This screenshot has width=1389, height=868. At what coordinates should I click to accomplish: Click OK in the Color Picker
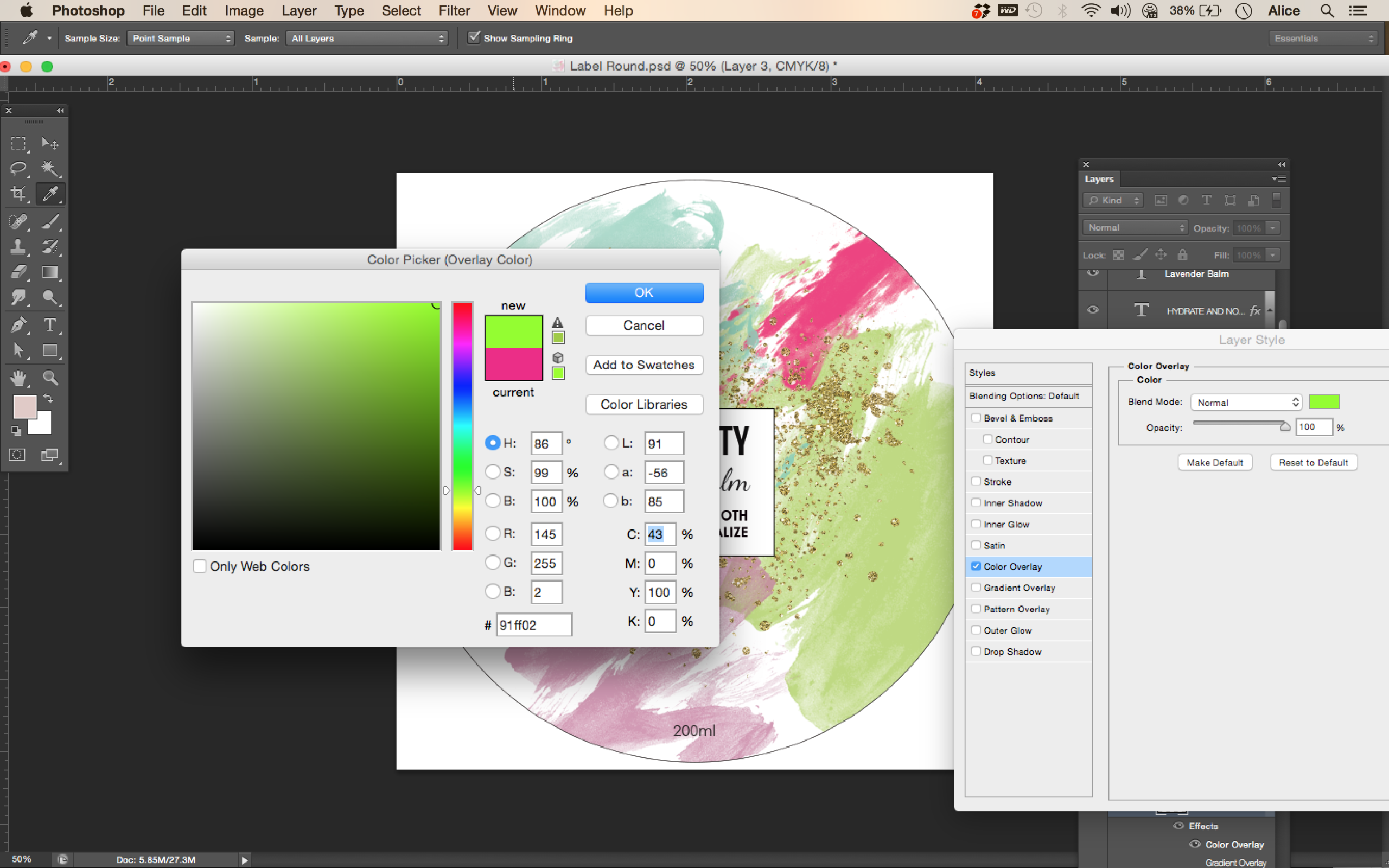coord(644,292)
